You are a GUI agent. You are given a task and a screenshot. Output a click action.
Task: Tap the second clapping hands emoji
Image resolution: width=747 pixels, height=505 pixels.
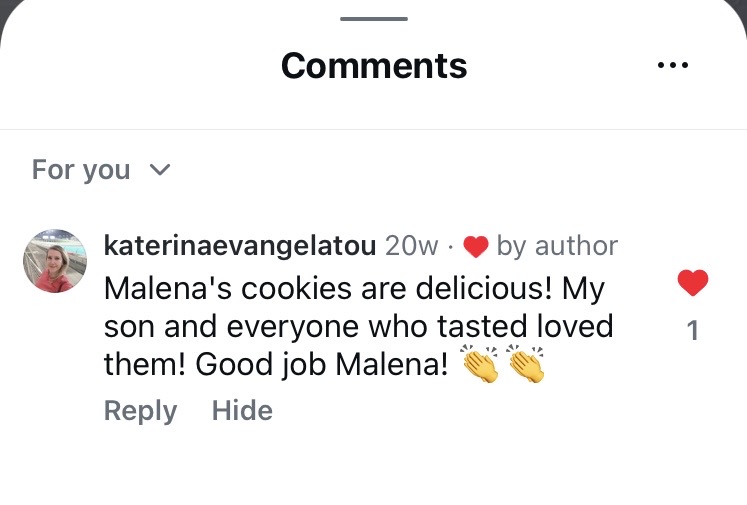(526, 365)
